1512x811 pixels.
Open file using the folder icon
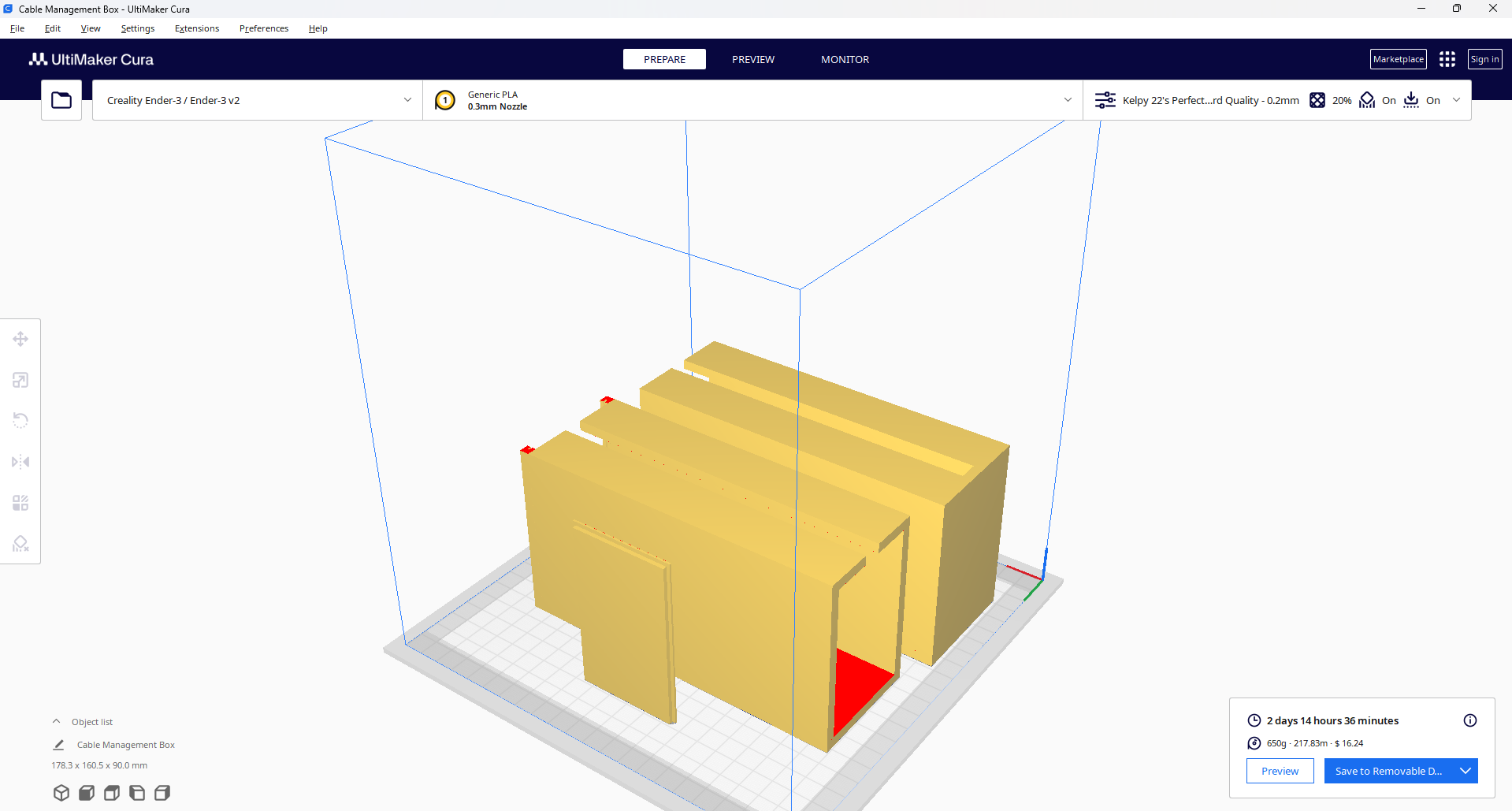(61, 100)
